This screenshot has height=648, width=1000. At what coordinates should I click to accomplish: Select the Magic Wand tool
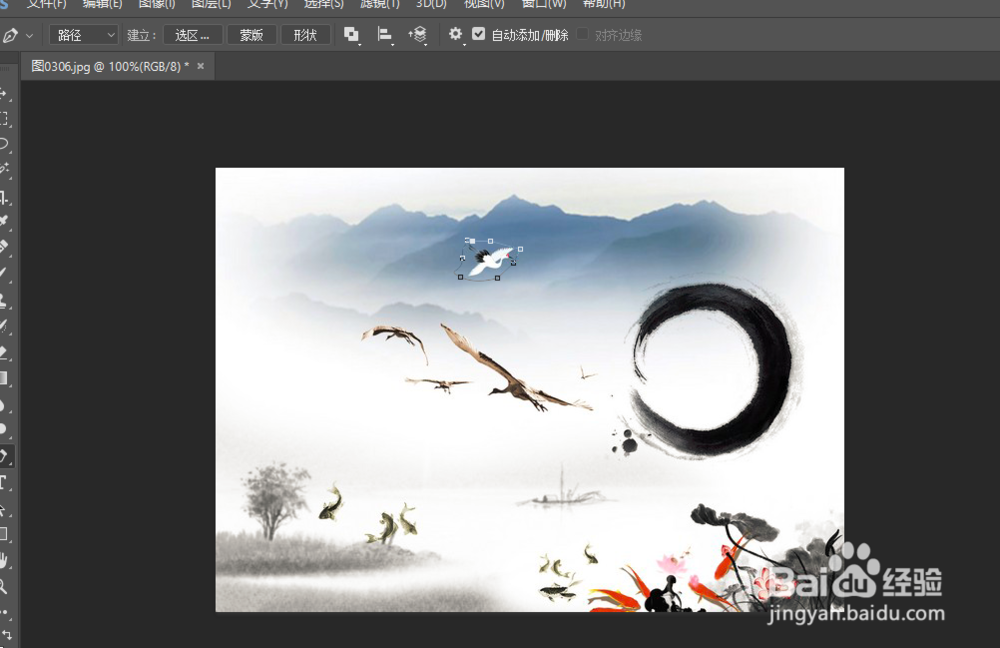coord(3,169)
